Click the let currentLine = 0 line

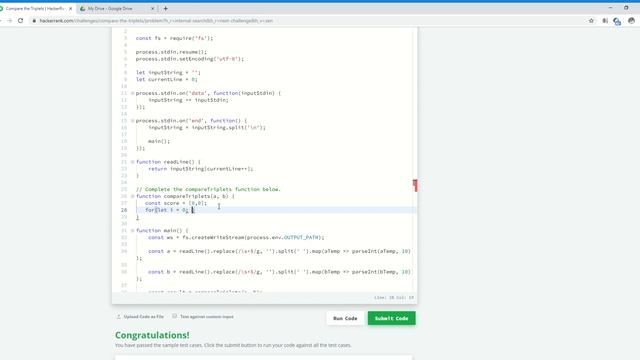click(167, 79)
